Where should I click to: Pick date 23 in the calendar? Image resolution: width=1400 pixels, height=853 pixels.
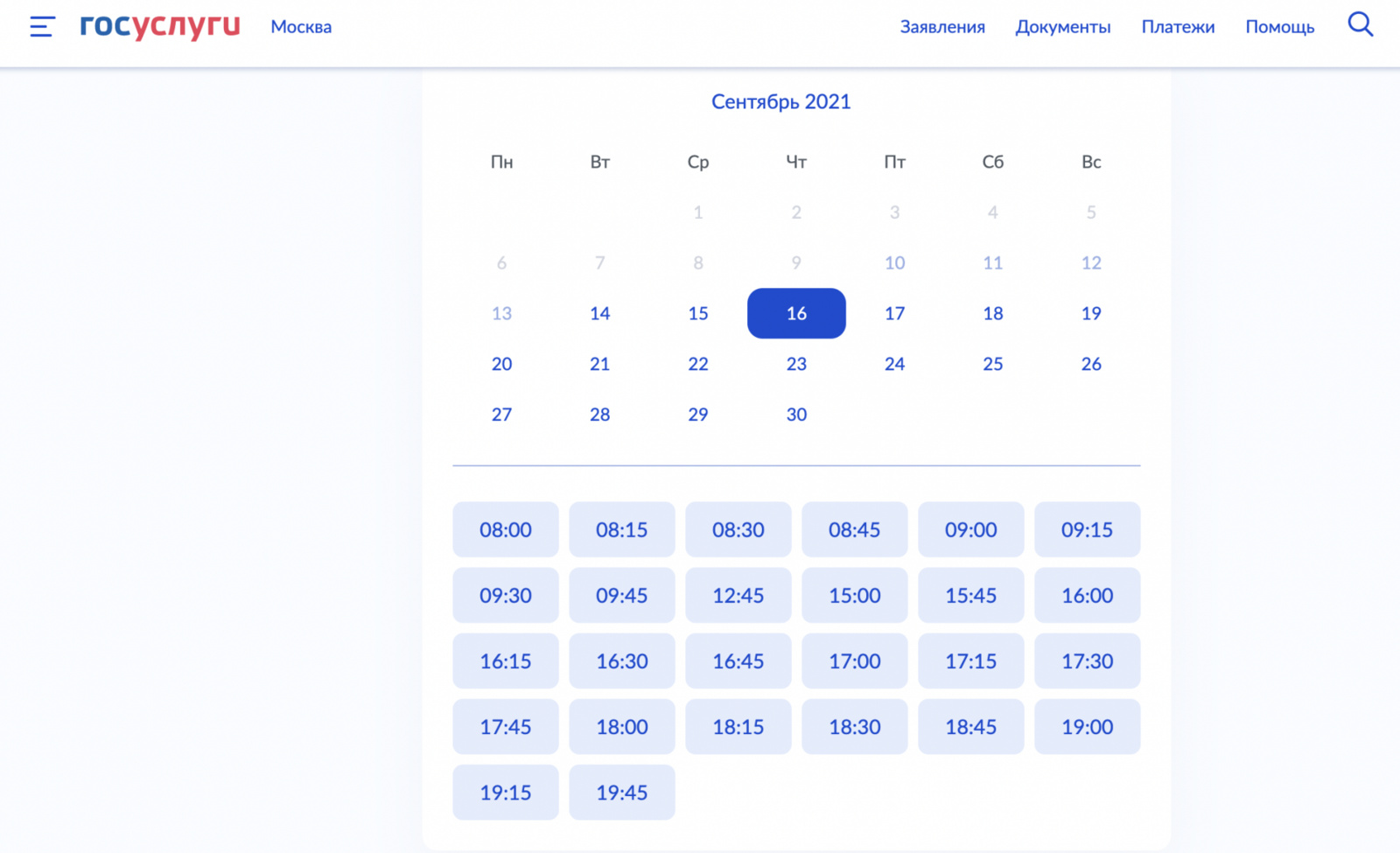pos(796,364)
